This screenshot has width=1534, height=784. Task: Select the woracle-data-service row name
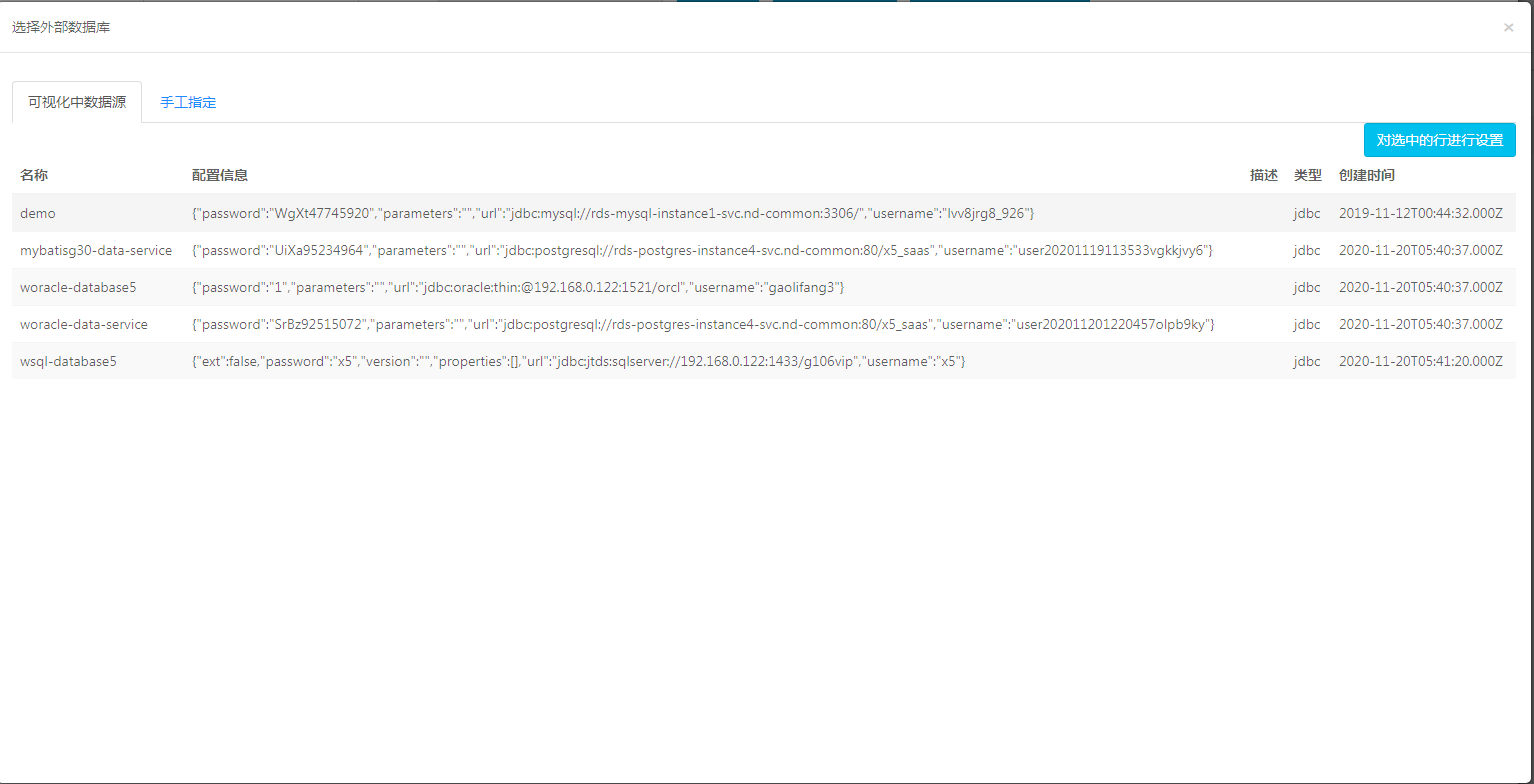pyautogui.click(x=84, y=324)
